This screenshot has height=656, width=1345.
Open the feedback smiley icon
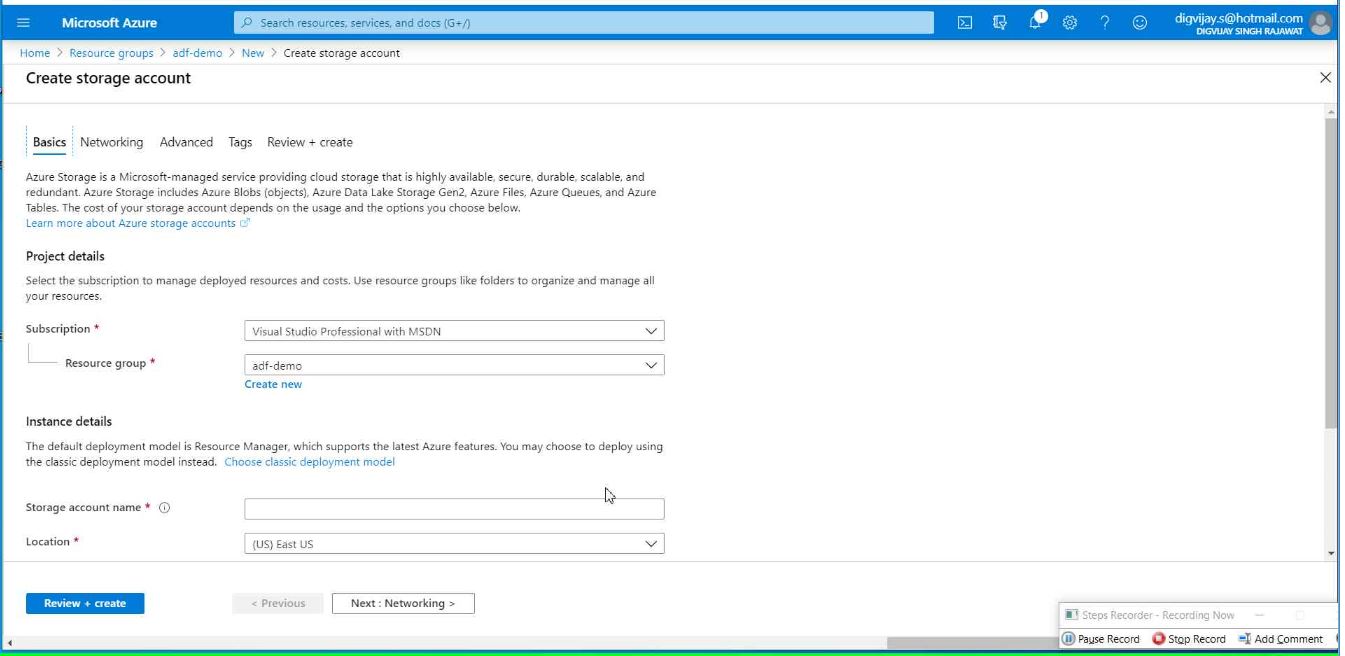tap(1140, 22)
